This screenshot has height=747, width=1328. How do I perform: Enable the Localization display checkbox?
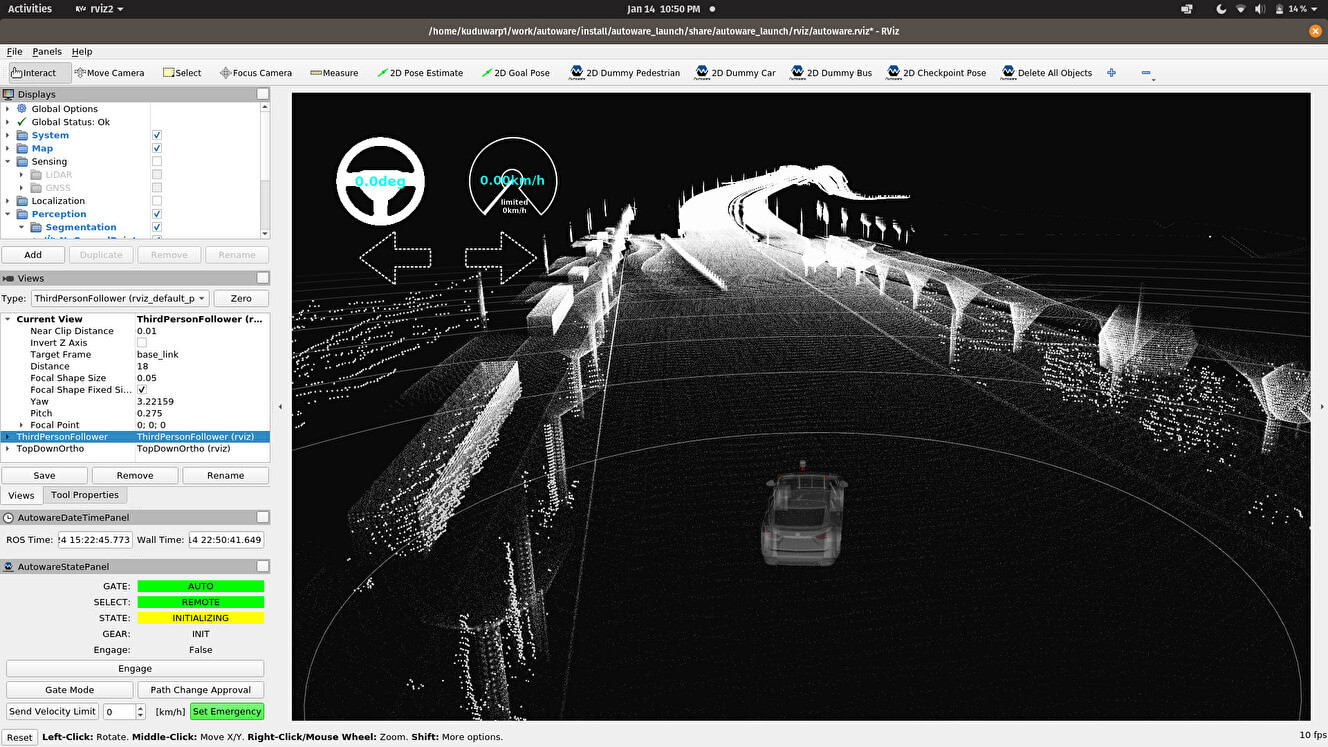(156, 201)
